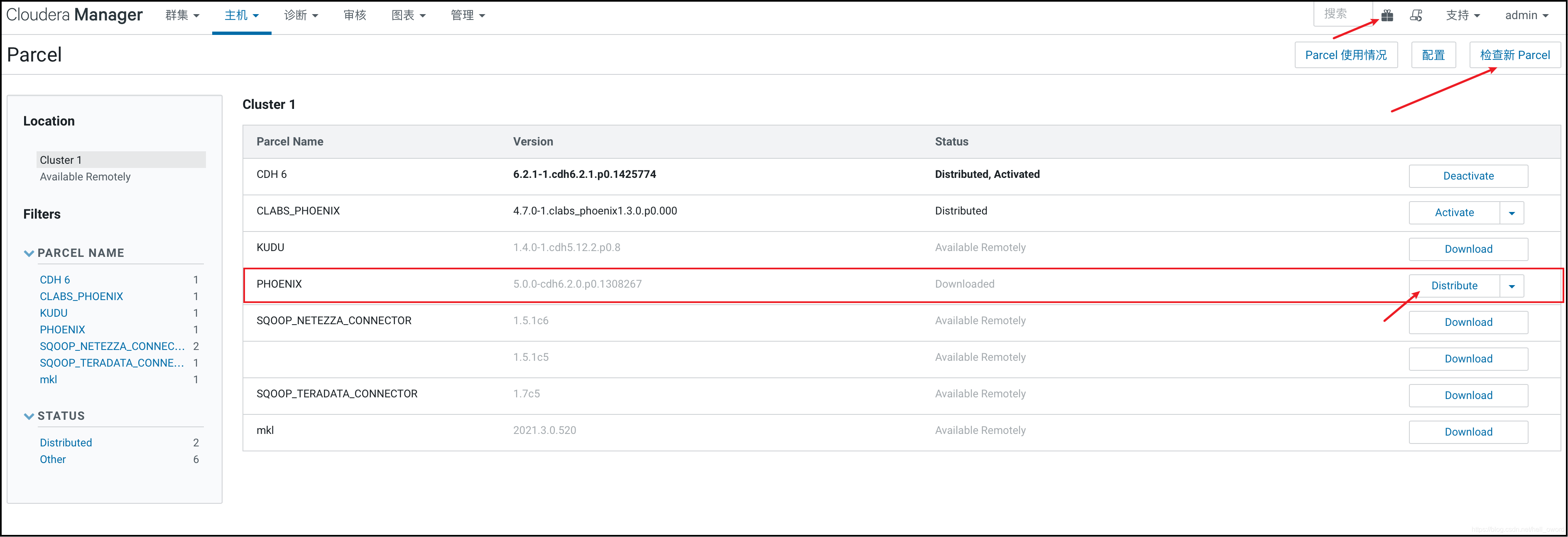Filter by mkl parcel name
1568x537 pixels.
pyautogui.click(x=48, y=379)
